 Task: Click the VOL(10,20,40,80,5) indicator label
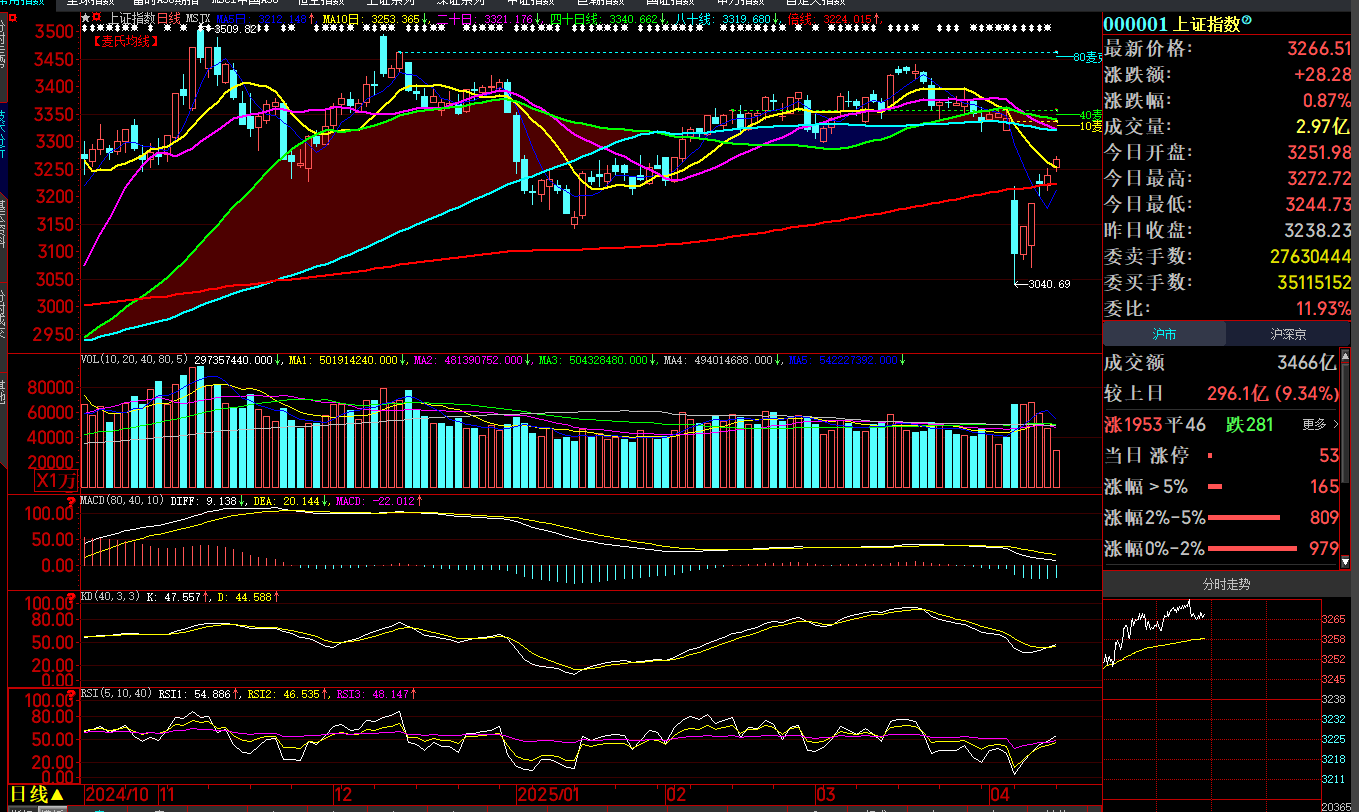pos(134,360)
